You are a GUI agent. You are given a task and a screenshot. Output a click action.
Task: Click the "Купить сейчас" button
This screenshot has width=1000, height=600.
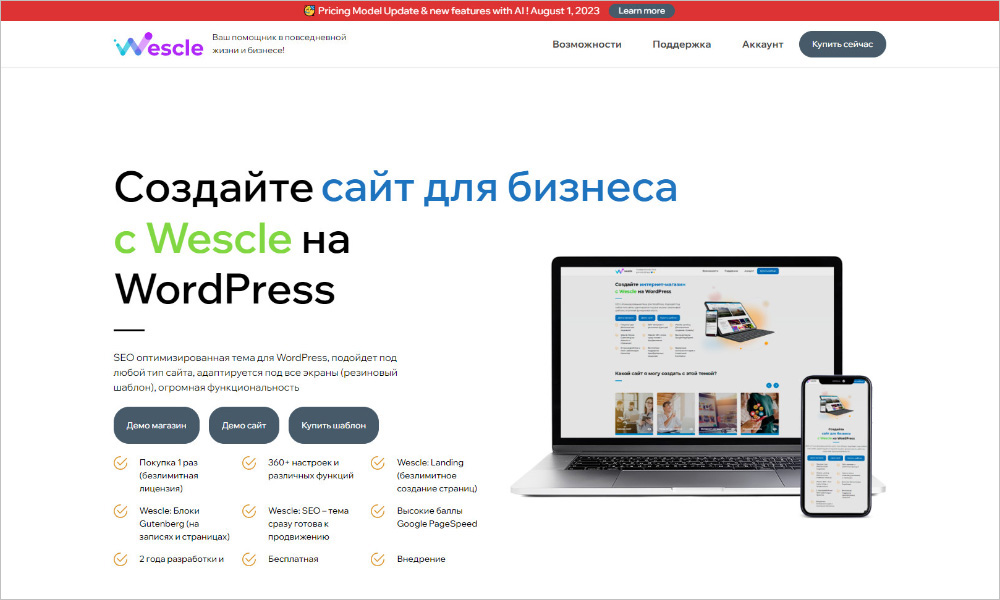(x=842, y=44)
